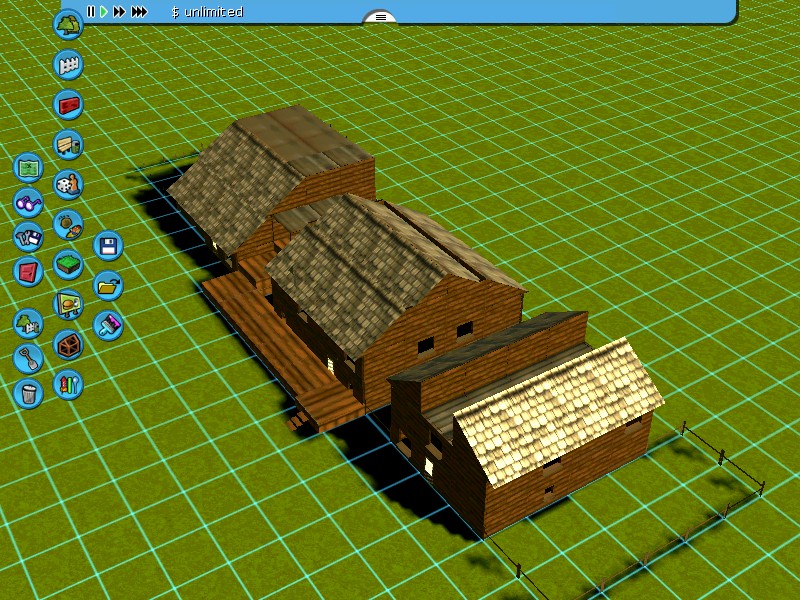Select the paint brush tool
800x600 pixels.
pos(108,325)
